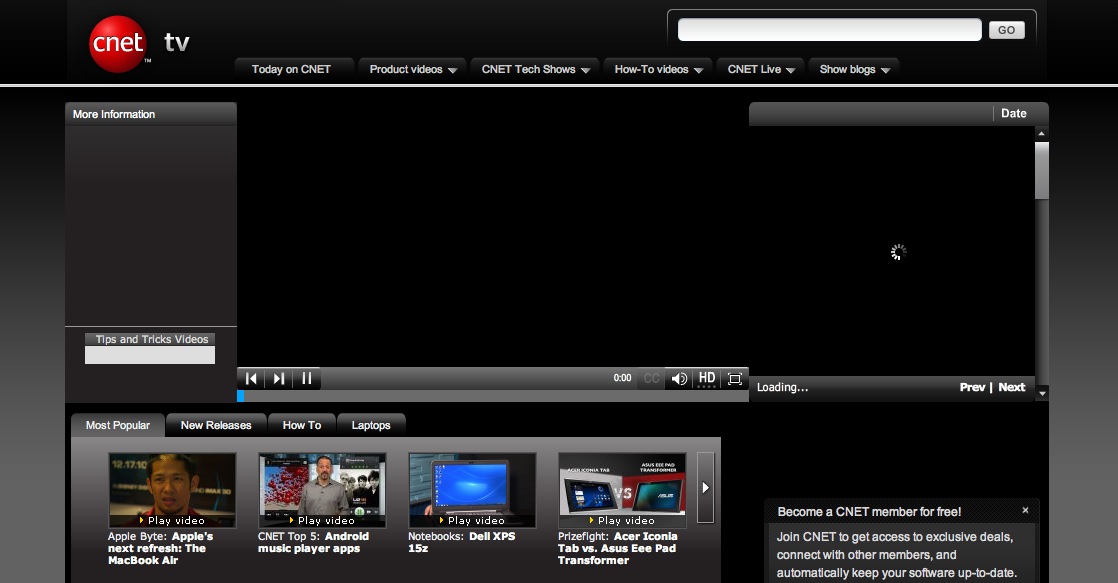This screenshot has width=1118, height=583.
Task: Open Android music player apps link
Action: pos(313,542)
